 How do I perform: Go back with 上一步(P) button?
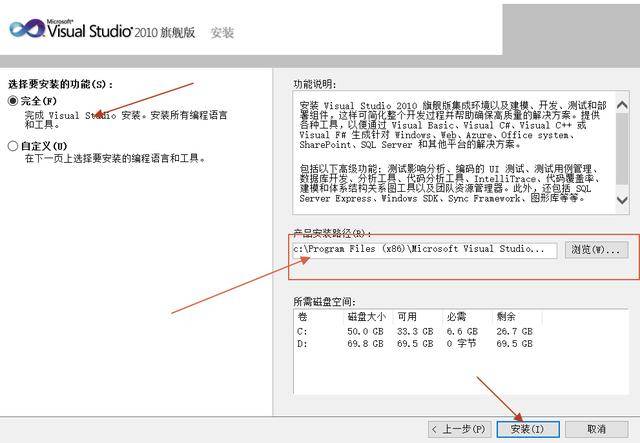pyautogui.click(x=461, y=429)
